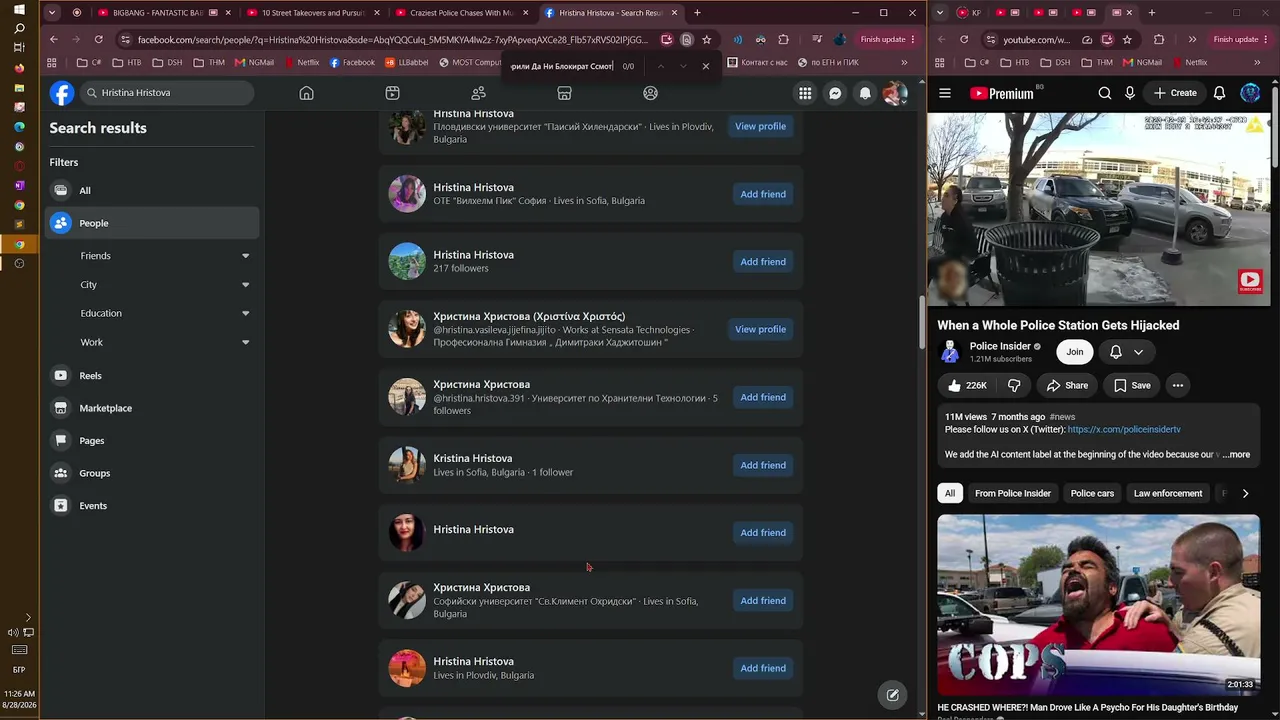Open the Facebook Reels video icon in top navigation
This screenshot has width=1280, height=720.
point(392,93)
